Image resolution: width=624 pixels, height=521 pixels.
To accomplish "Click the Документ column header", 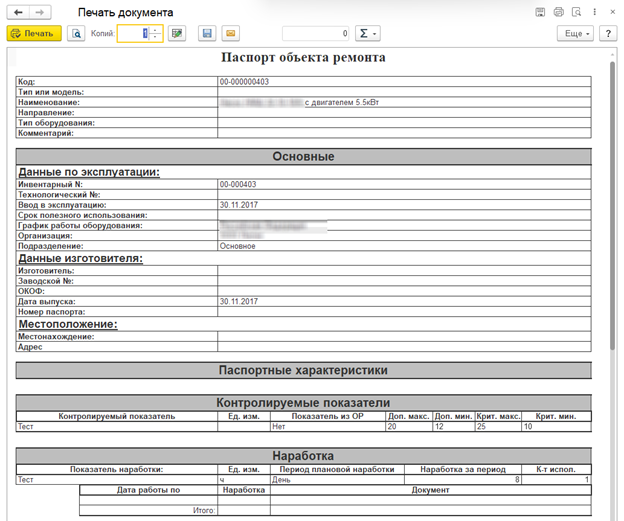I will pos(431,490).
